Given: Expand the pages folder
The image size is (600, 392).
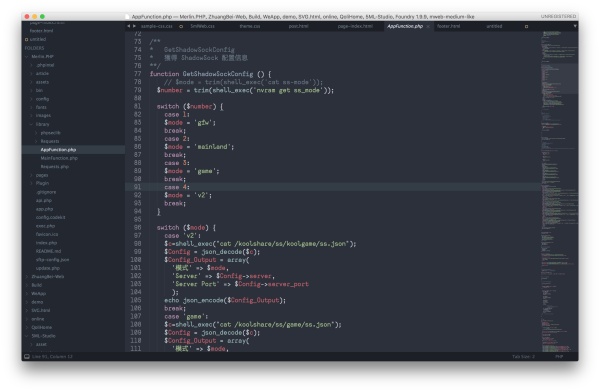Looking at the screenshot, I should [31, 175].
